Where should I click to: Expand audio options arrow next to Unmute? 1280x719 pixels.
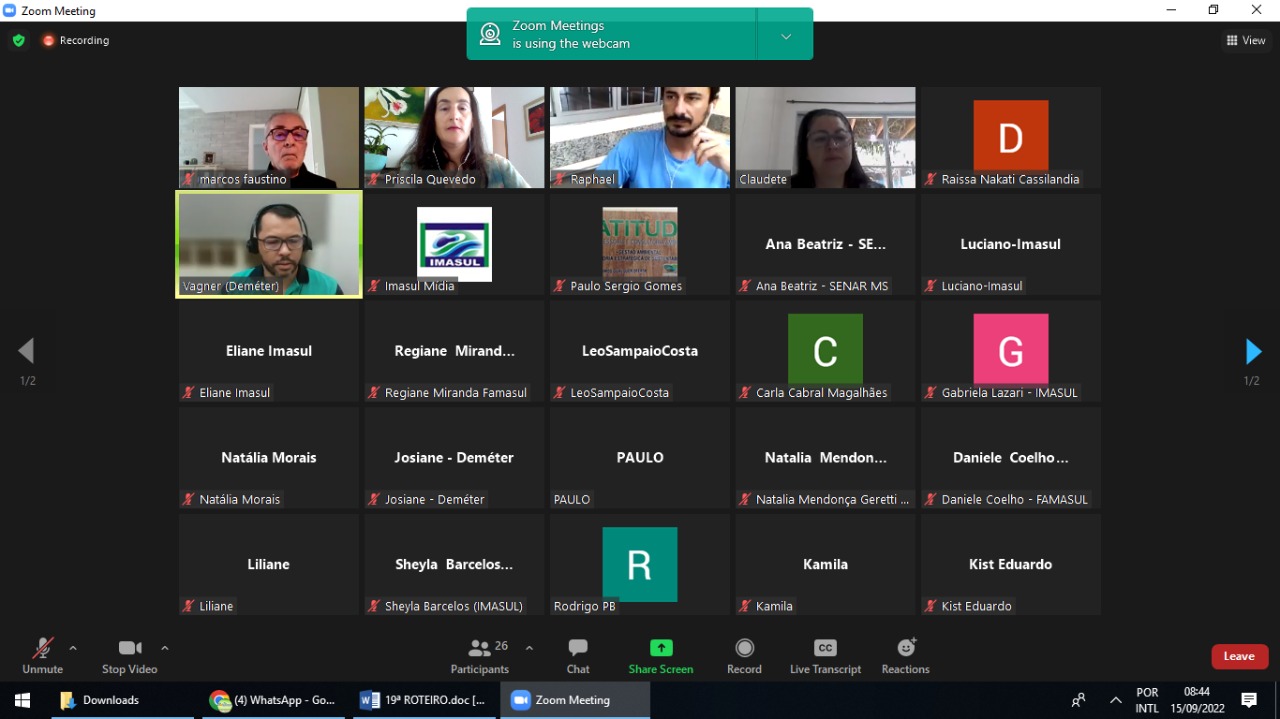tap(73, 648)
